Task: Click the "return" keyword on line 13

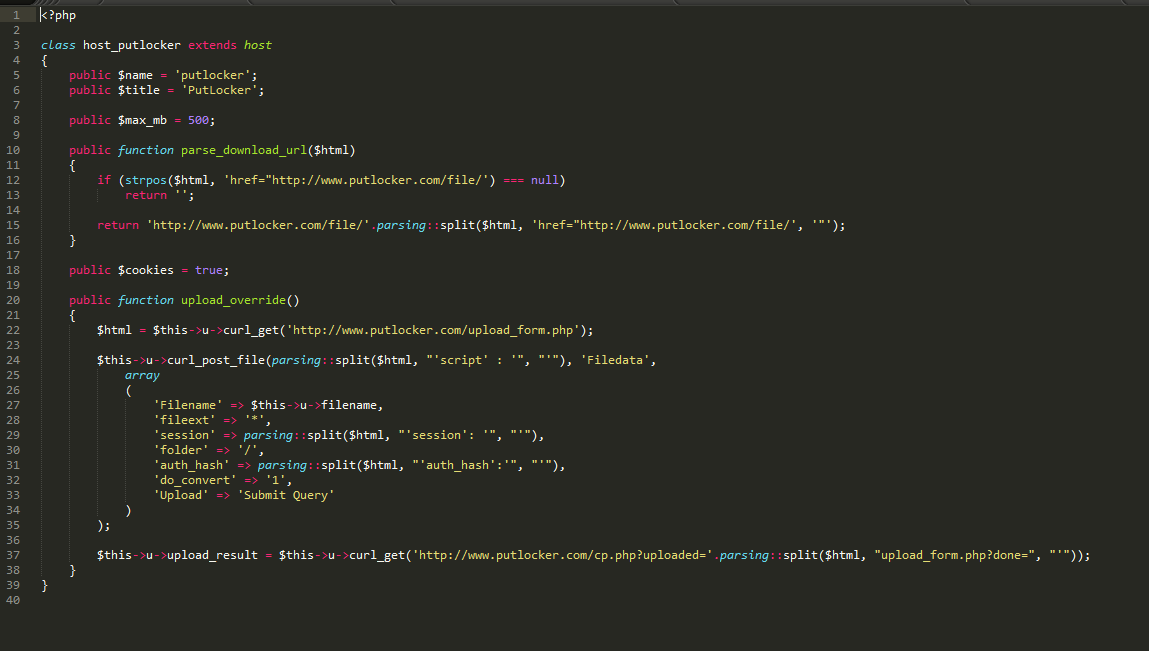Action: pyautogui.click(x=146, y=195)
